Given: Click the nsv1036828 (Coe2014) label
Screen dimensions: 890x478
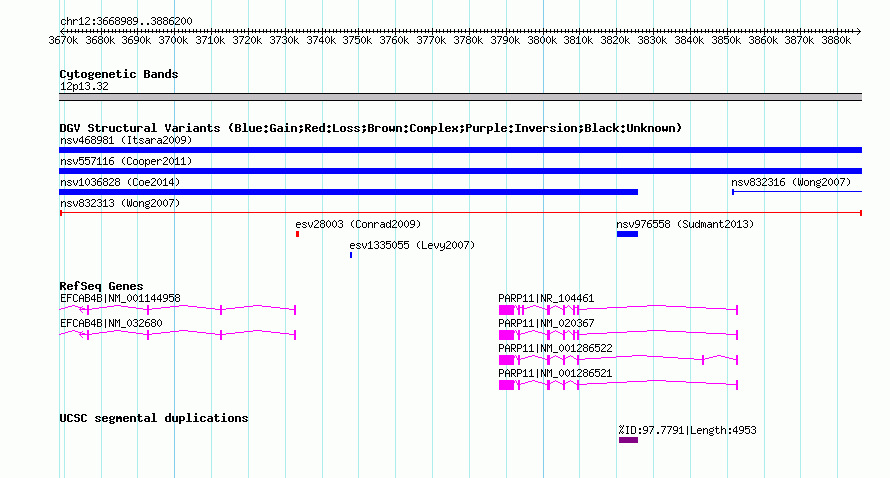Looking at the screenshot, I should 120,182.
